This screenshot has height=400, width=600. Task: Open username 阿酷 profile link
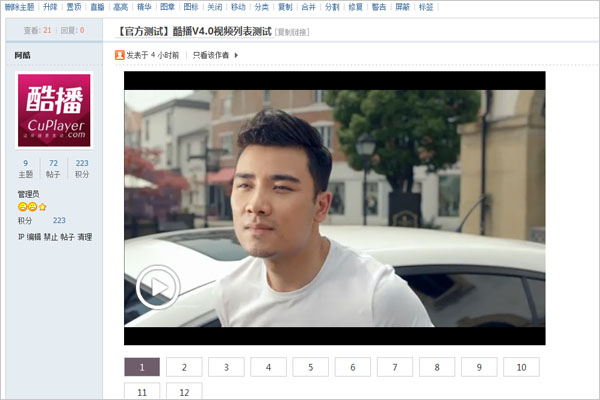(x=23, y=55)
